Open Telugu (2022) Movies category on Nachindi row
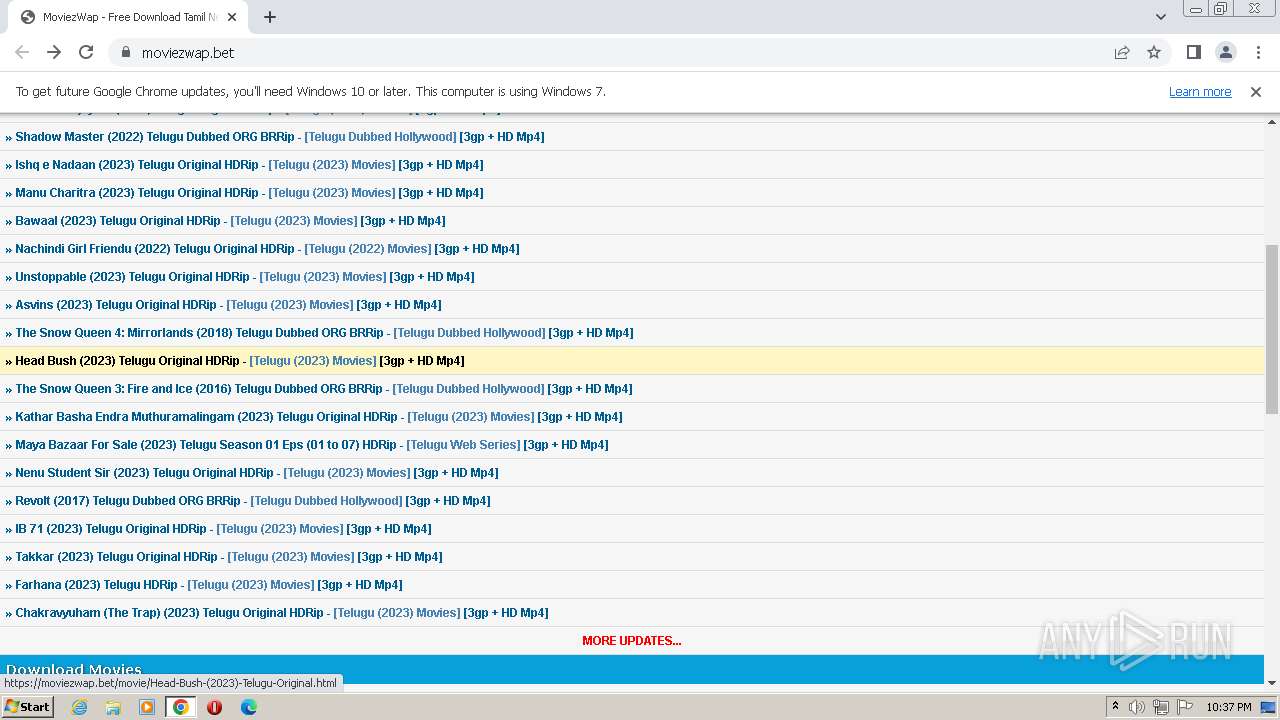 click(x=368, y=249)
